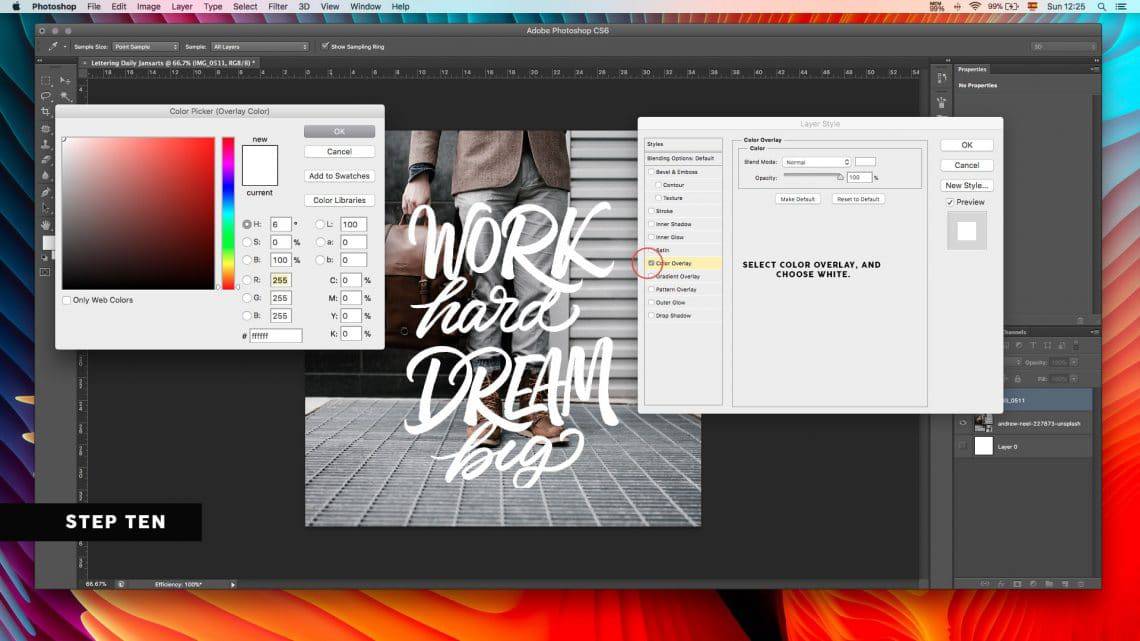Enable the Stroke style checkbox
Image resolution: width=1140 pixels, height=641 pixels.
[x=651, y=211]
